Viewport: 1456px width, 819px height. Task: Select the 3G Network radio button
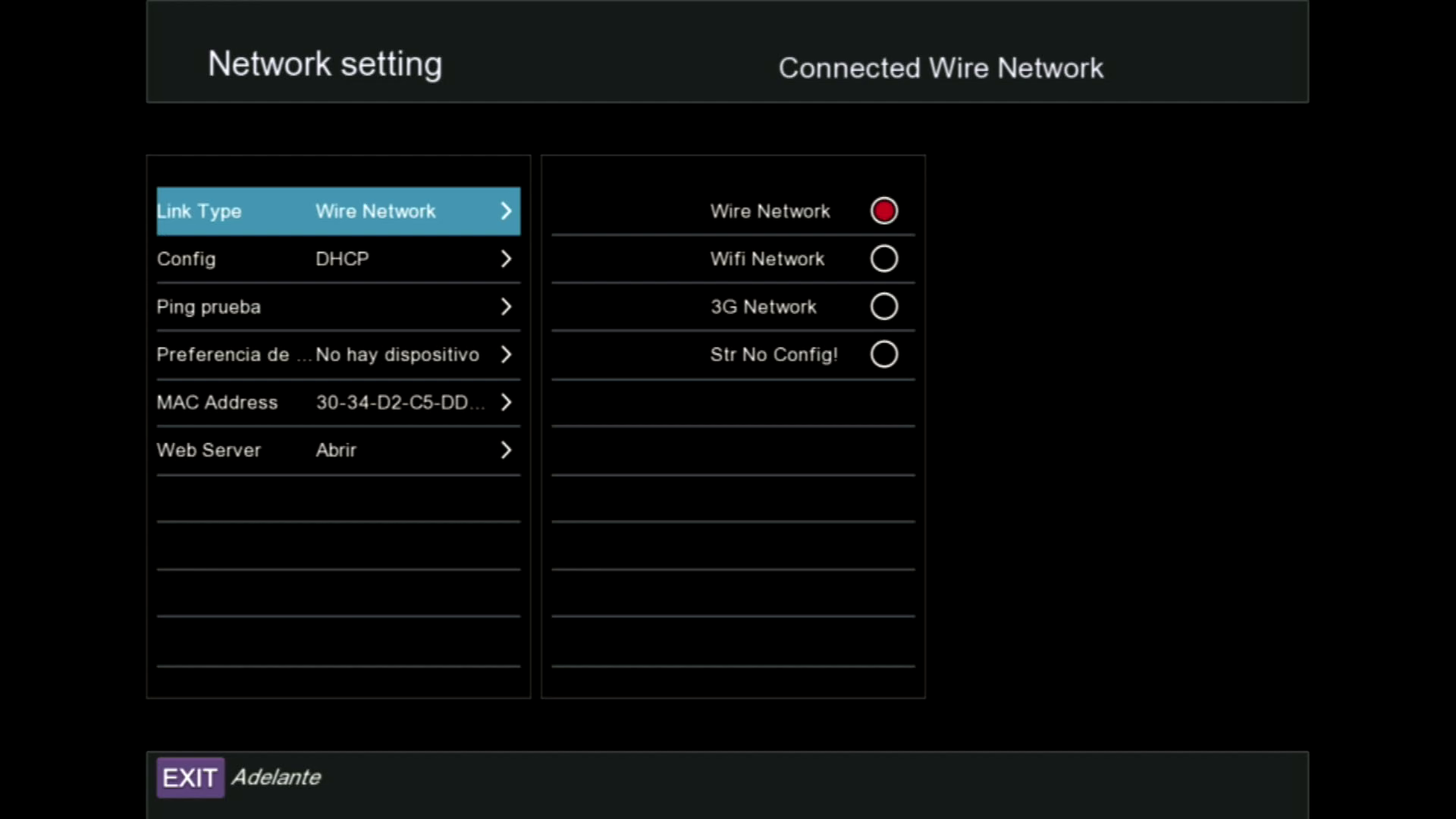click(x=884, y=306)
